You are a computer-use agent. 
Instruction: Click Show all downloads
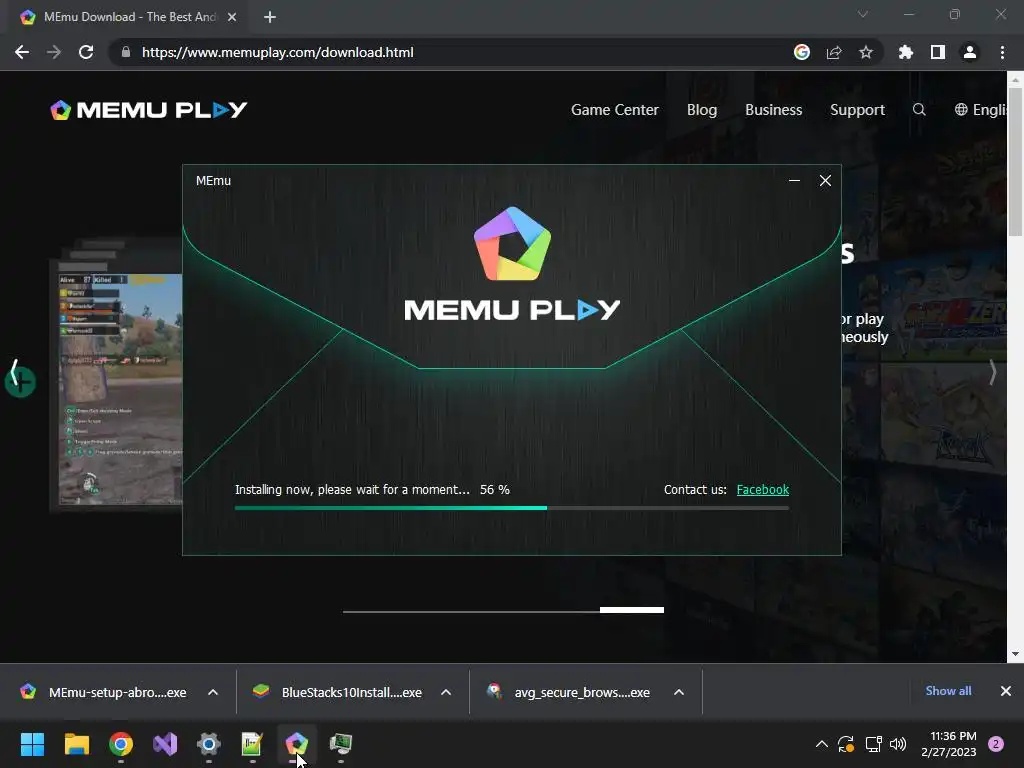point(948,691)
